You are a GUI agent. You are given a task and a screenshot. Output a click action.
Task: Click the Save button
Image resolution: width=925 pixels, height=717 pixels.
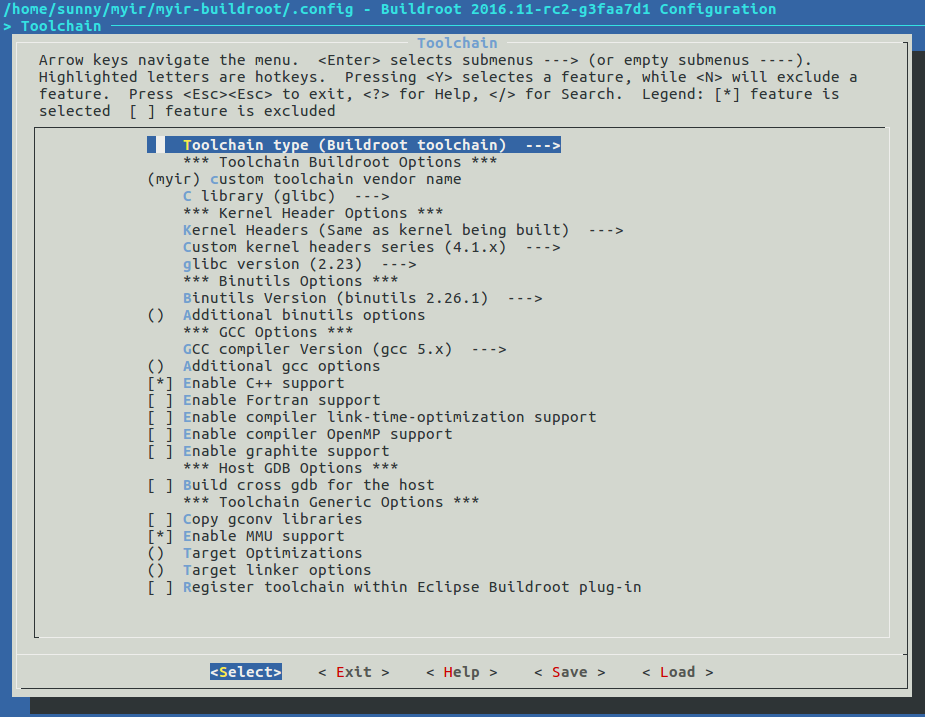click(570, 672)
